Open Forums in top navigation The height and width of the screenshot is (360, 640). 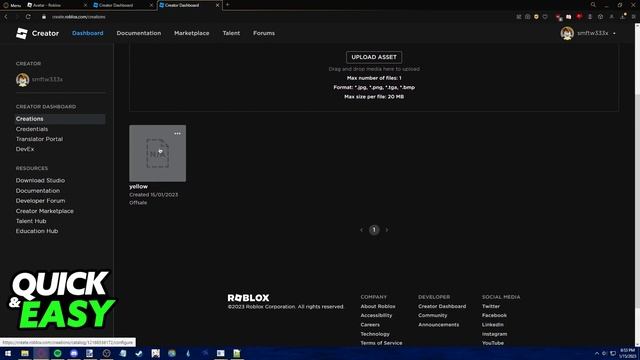tap(264, 33)
